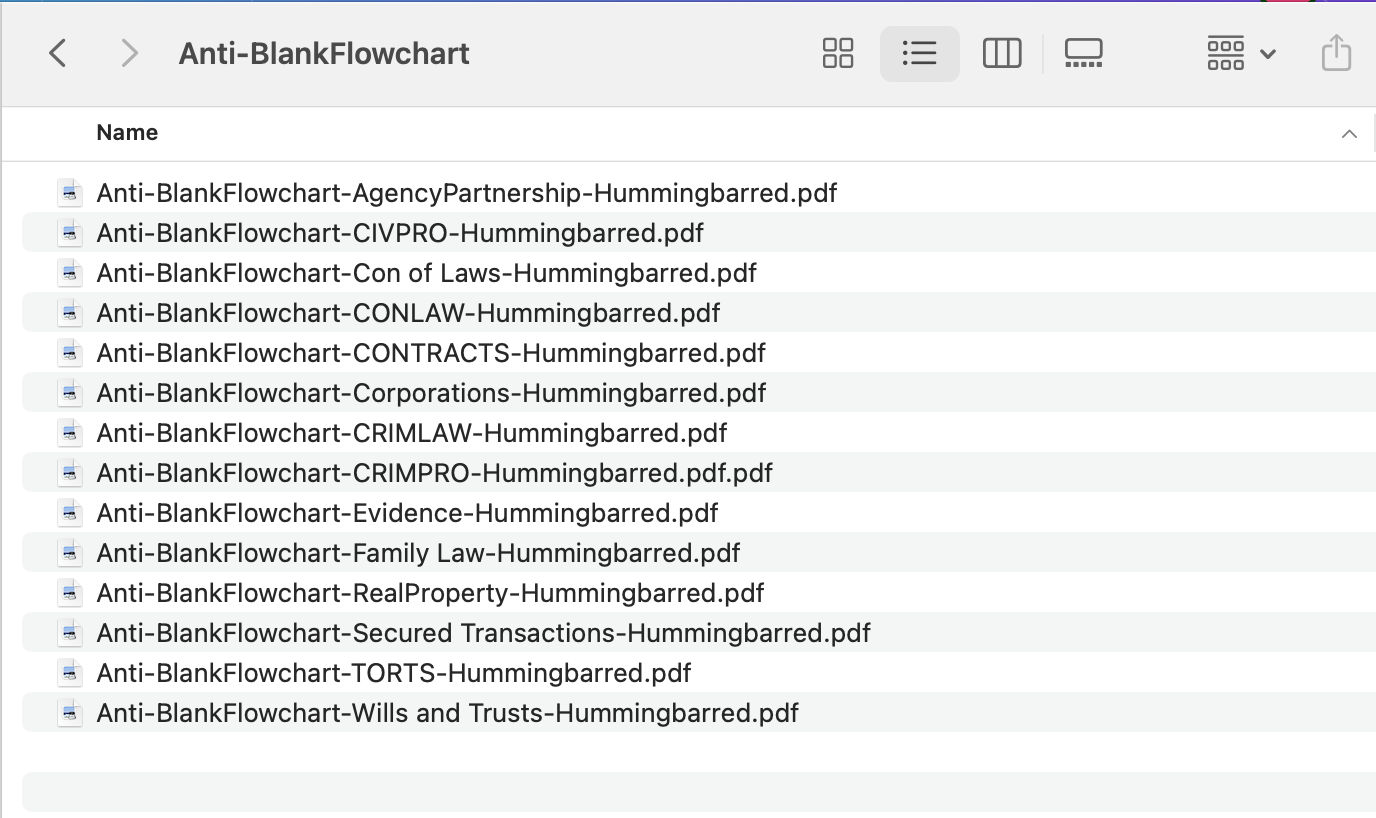Switch to icon grid view
This screenshot has width=1376, height=818.
pyautogui.click(x=837, y=53)
